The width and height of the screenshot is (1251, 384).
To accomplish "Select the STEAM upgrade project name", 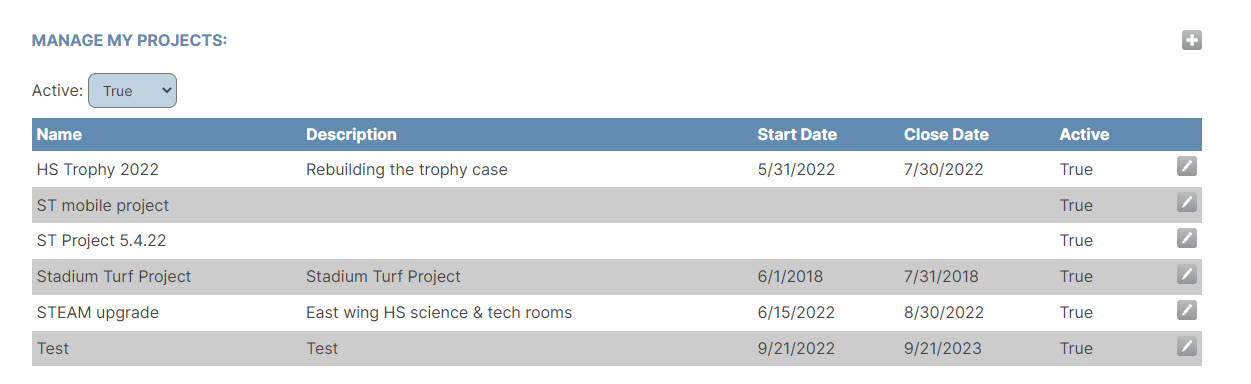I will click(x=97, y=312).
